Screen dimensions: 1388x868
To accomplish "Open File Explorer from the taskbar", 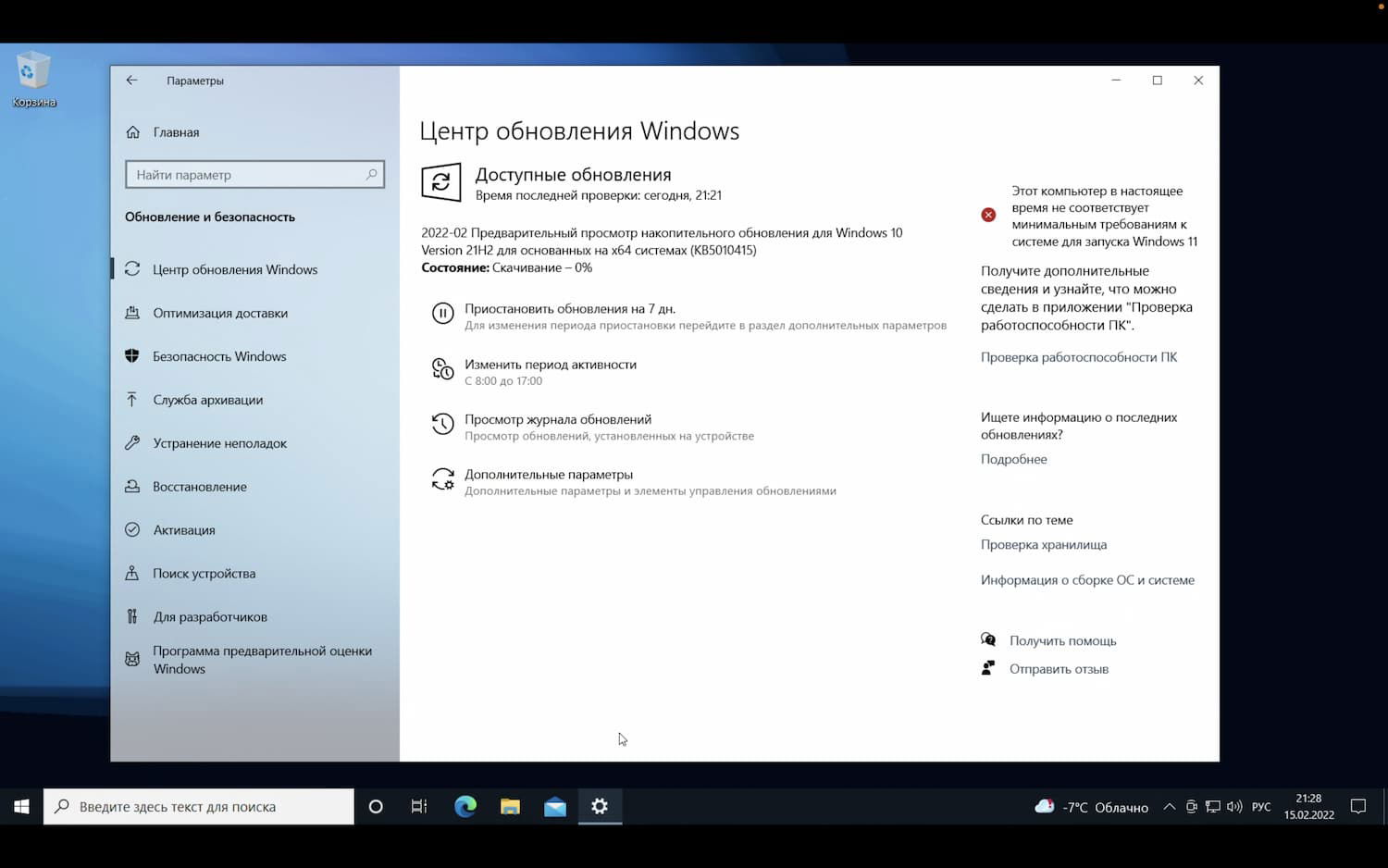I will [510, 807].
